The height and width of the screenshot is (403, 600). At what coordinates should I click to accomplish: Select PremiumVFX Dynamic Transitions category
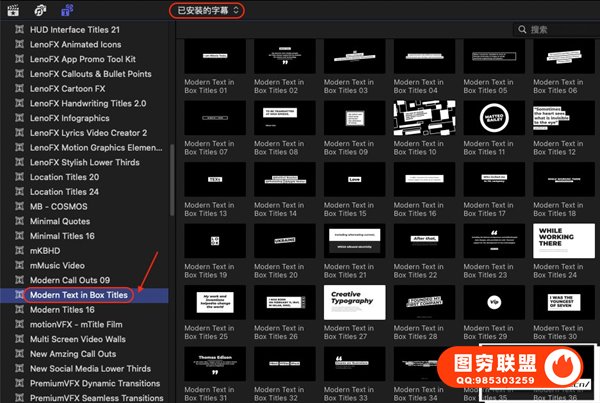(95, 384)
